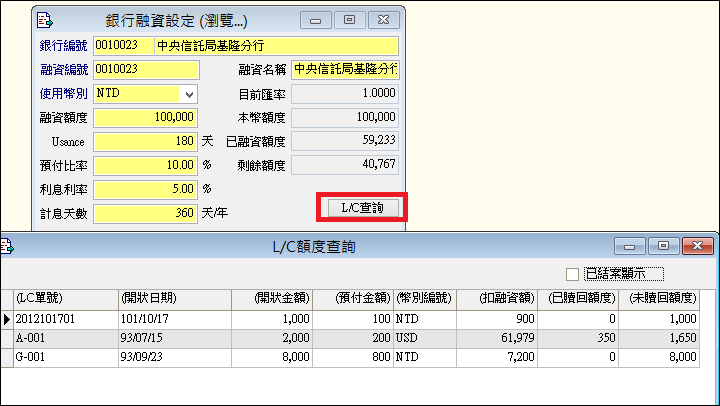720x406 pixels.
Task: Click the Usance days field
Action: click(146, 142)
